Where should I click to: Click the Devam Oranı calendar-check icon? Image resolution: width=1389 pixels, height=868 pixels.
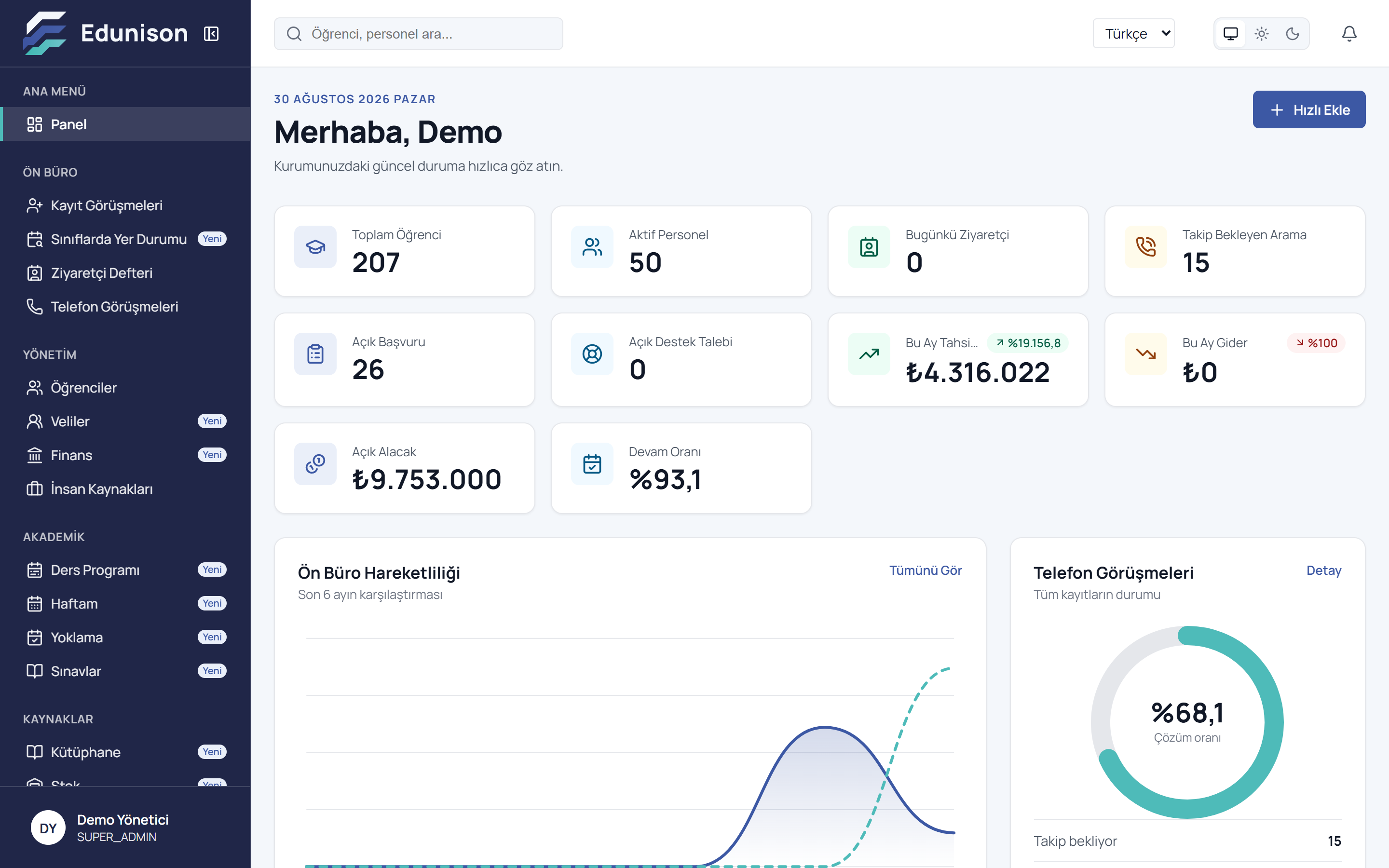(592, 464)
